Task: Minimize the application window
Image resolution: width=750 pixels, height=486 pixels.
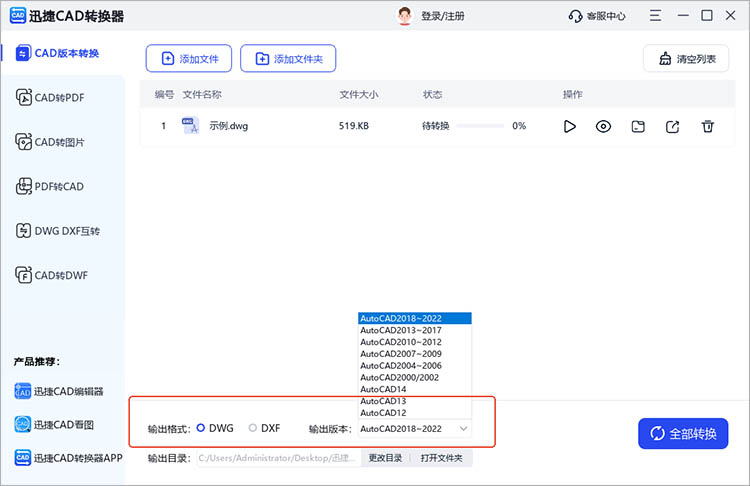Action: [x=683, y=16]
